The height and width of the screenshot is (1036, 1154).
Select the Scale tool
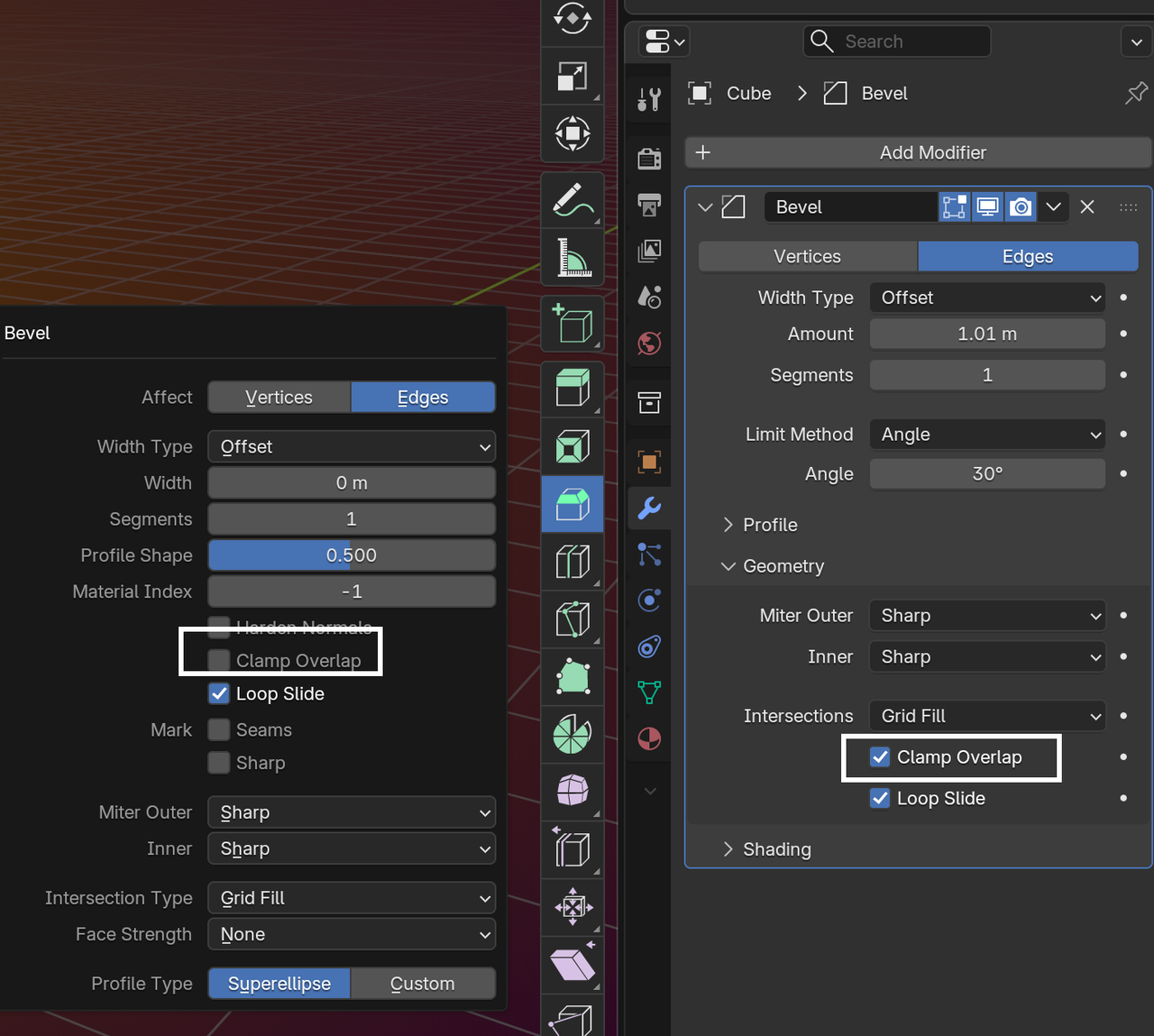[572, 77]
